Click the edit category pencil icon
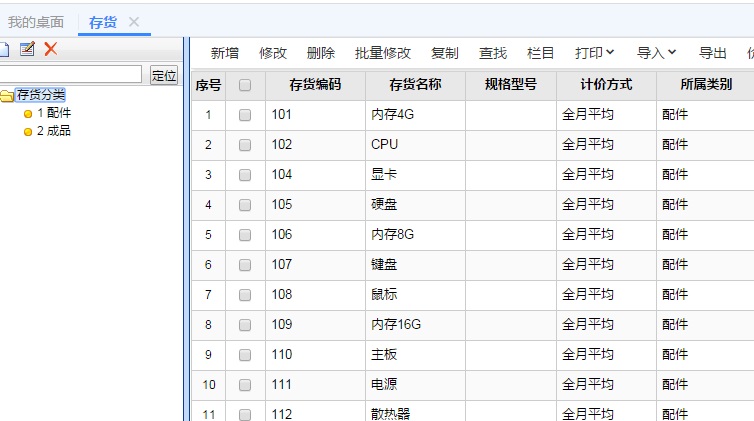This screenshot has height=421, width=754. click(x=27, y=49)
